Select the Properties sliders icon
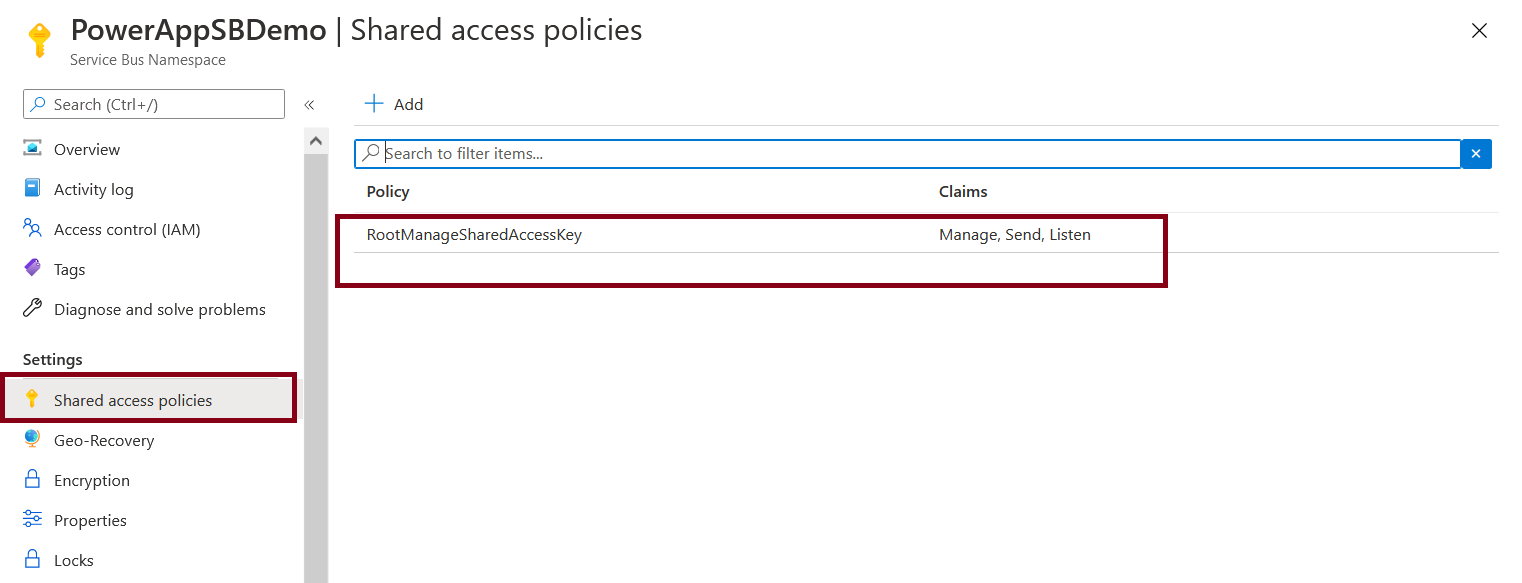This screenshot has width=1522, height=583. (33, 519)
